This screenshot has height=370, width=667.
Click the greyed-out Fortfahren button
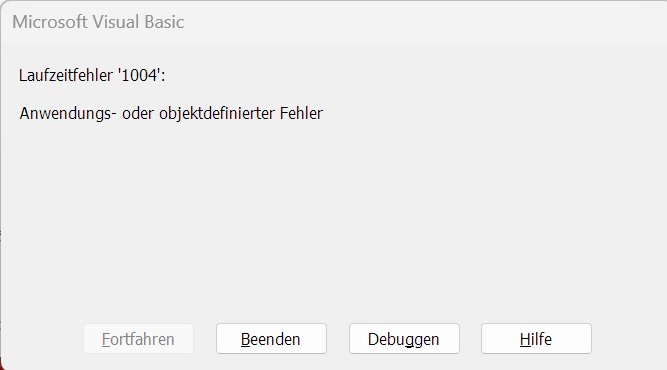point(138,339)
